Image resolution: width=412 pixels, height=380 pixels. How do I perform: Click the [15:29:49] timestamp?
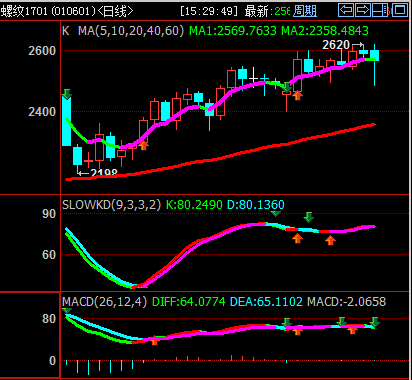209,11
